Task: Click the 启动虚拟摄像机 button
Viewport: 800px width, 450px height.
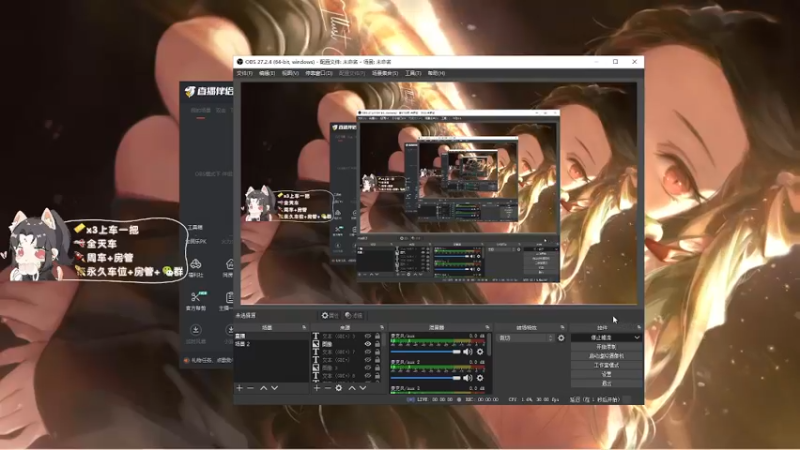Action: click(x=606, y=356)
